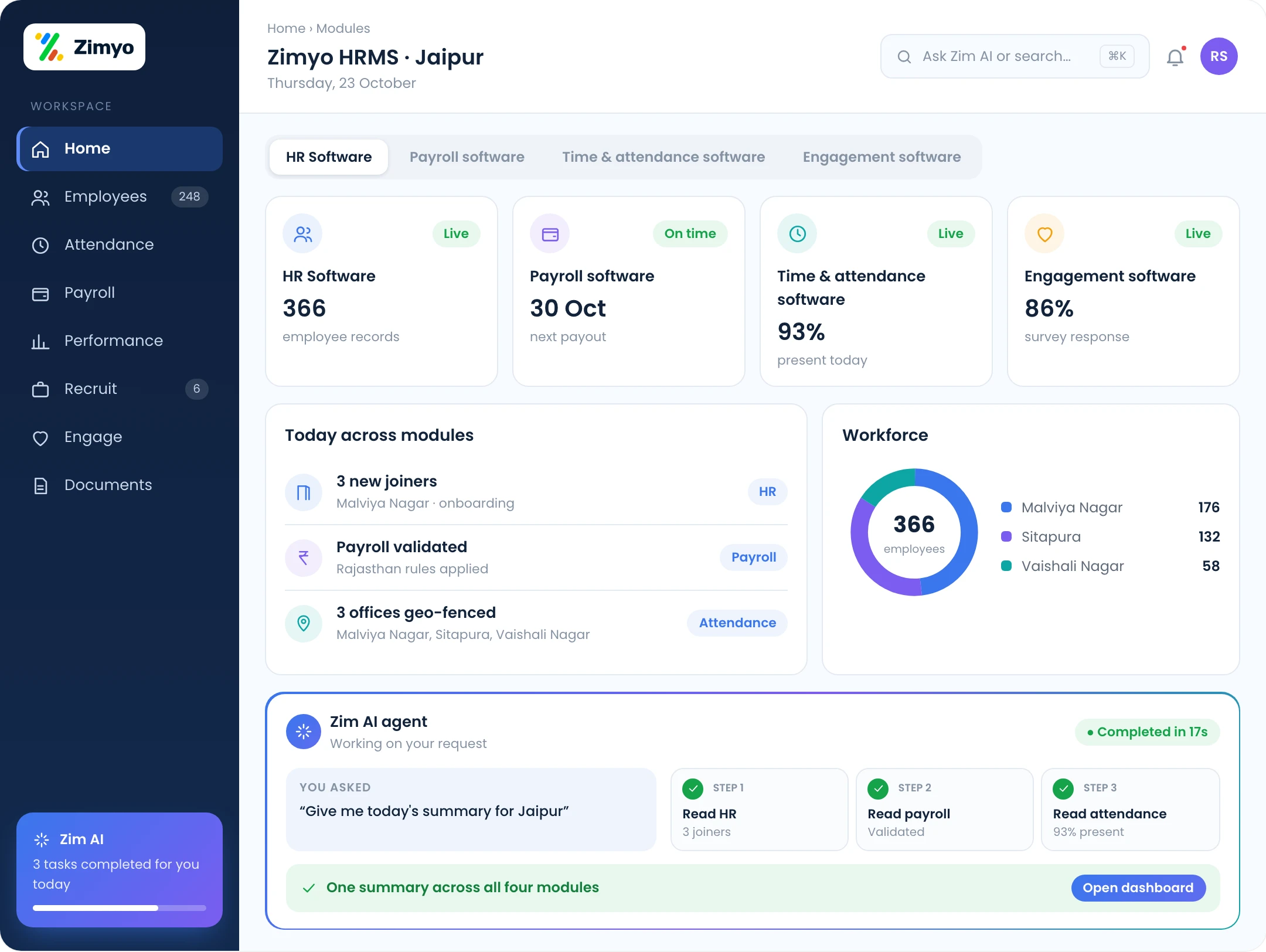Click the Payroll software card wallet icon
This screenshot has height=952, width=1266.
[550, 234]
